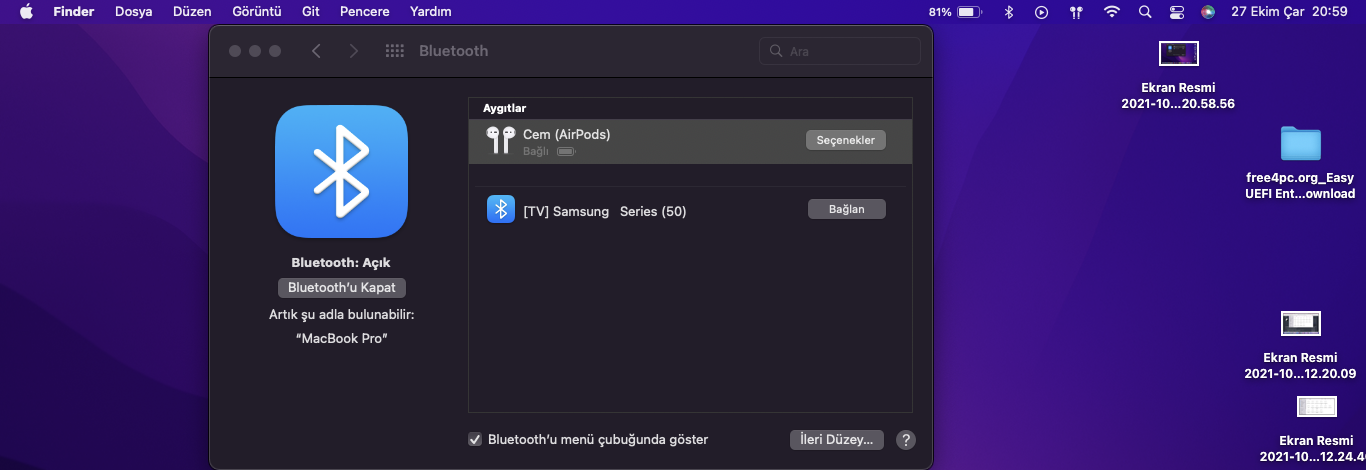This screenshot has height=470, width=1366.
Task: Open the Pencere menu
Action: tap(362, 12)
